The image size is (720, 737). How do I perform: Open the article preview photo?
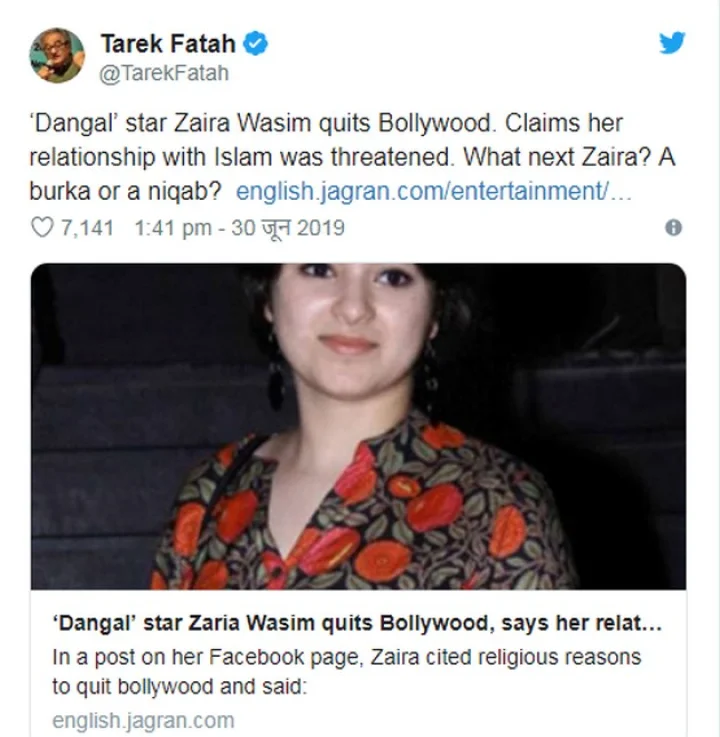point(358,426)
